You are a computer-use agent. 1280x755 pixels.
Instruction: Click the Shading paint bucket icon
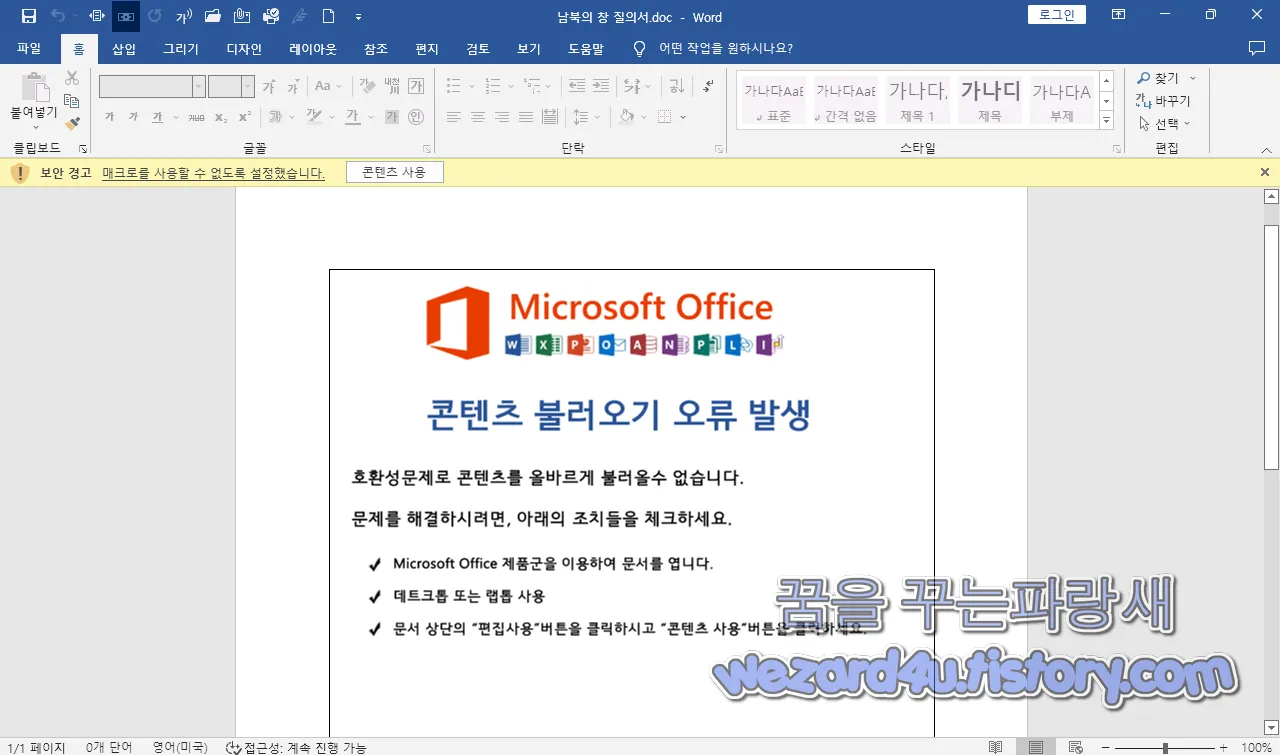point(626,117)
